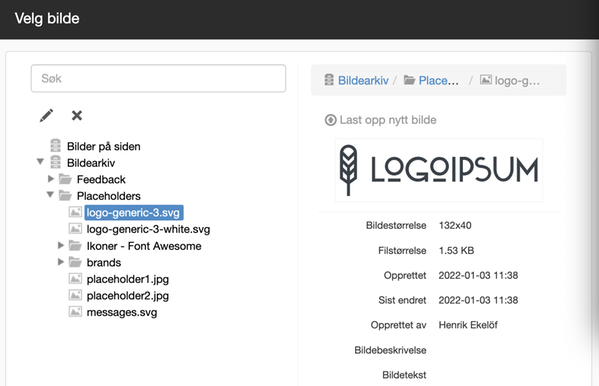Click the image icon of placeholder1.jpg

(x=75, y=279)
